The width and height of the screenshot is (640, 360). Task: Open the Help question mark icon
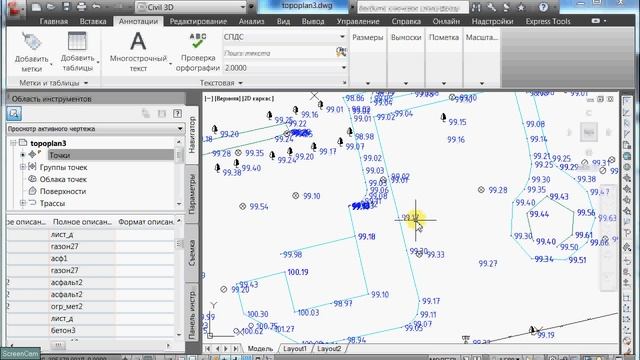[543, 7]
